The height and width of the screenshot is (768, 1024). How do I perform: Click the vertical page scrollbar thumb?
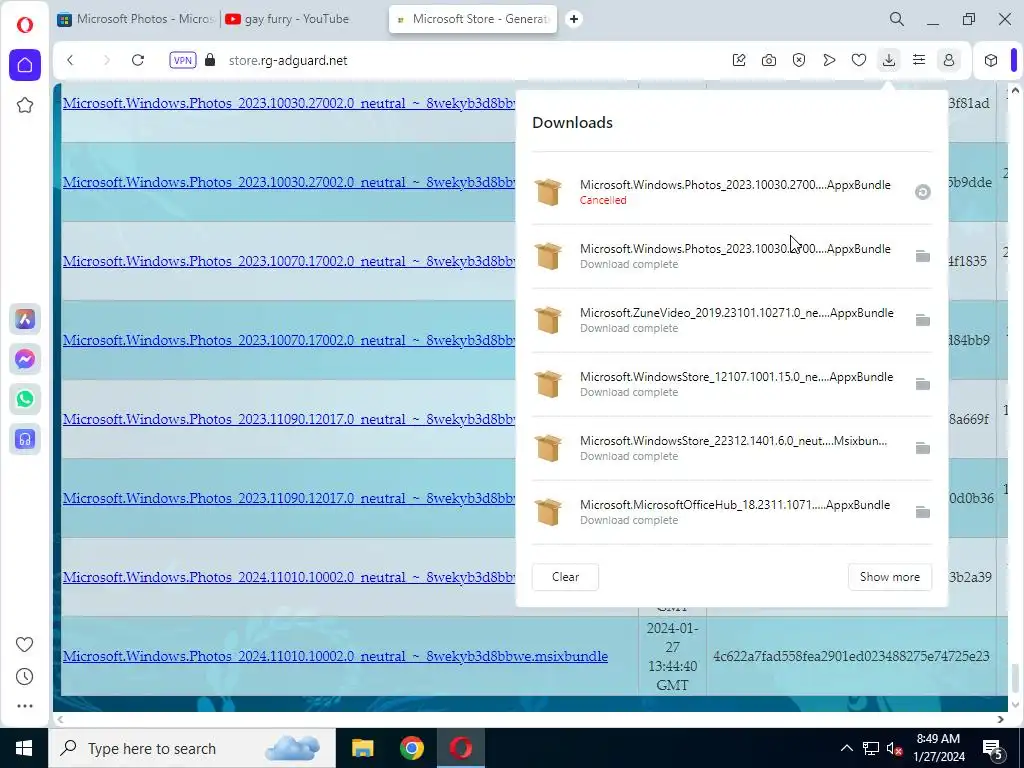click(x=1015, y=677)
